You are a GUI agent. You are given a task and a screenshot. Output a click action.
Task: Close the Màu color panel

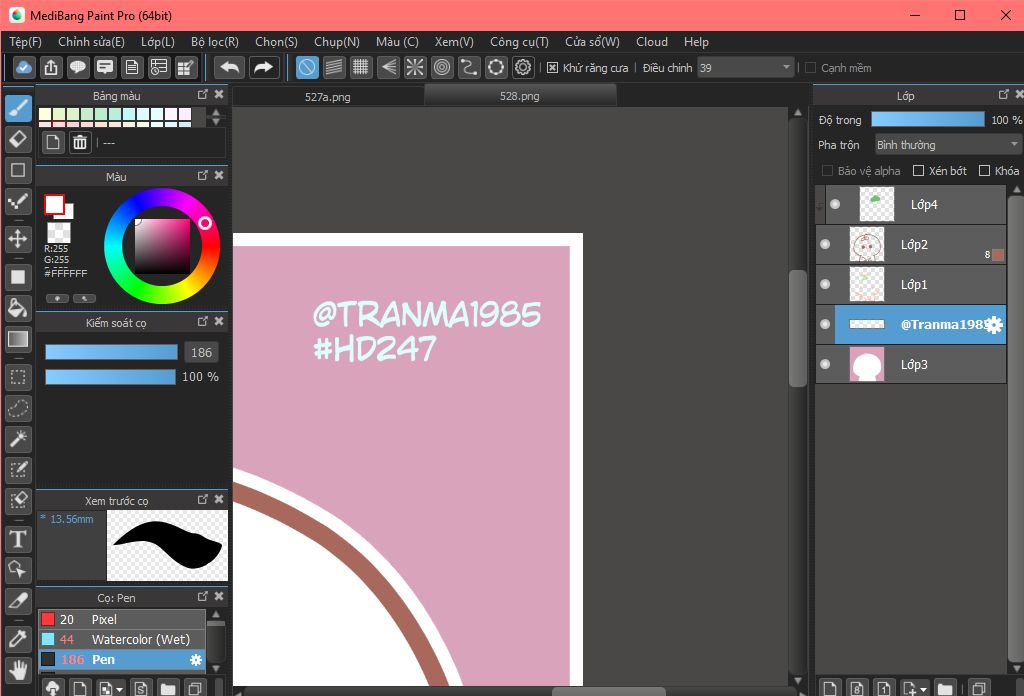219,176
